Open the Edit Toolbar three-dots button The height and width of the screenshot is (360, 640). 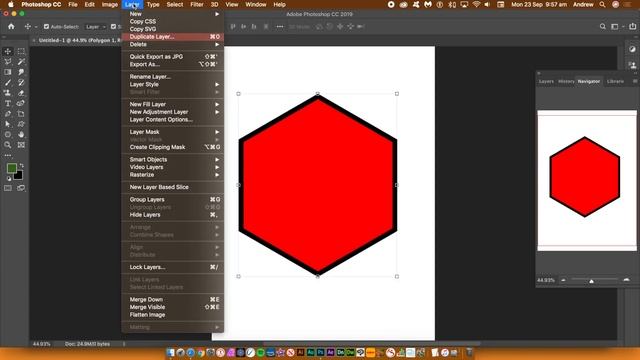(x=8, y=156)
